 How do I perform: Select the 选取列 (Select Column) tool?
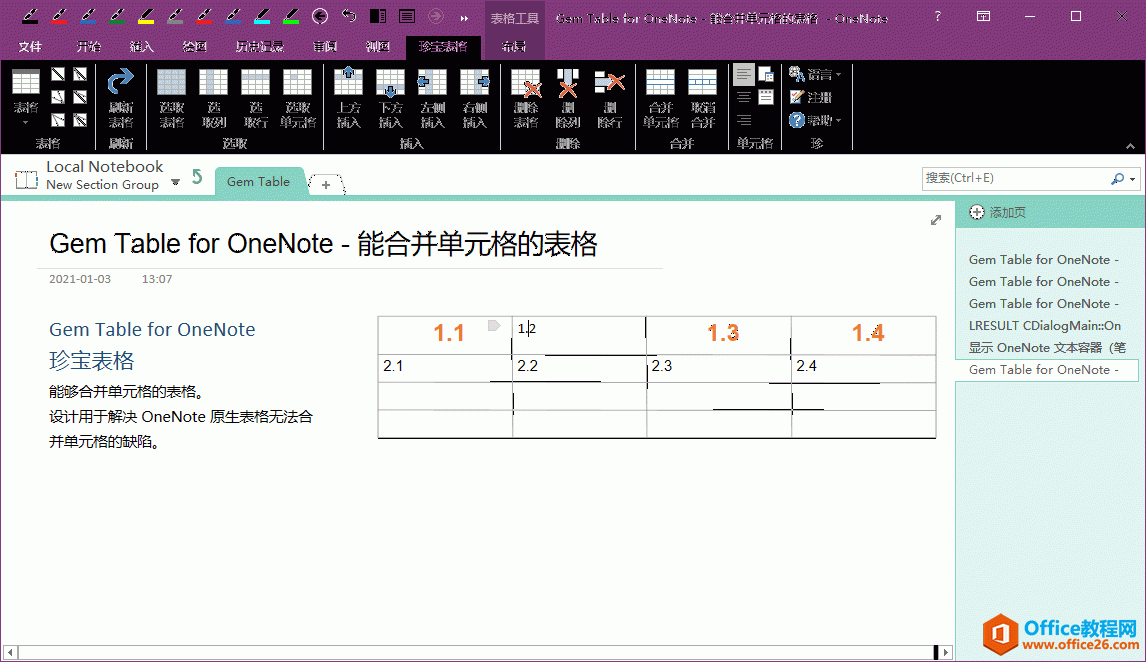click(213, 82)
